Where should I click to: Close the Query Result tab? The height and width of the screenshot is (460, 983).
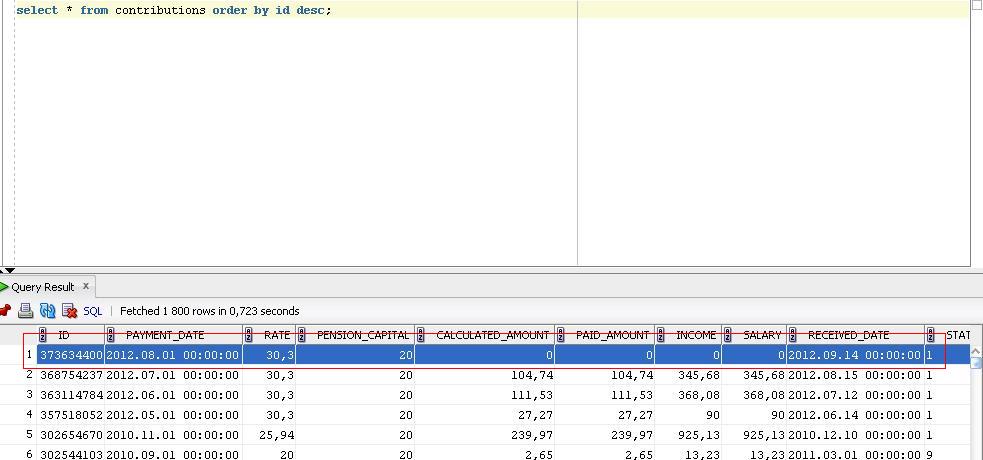click(x=86, y=286)
